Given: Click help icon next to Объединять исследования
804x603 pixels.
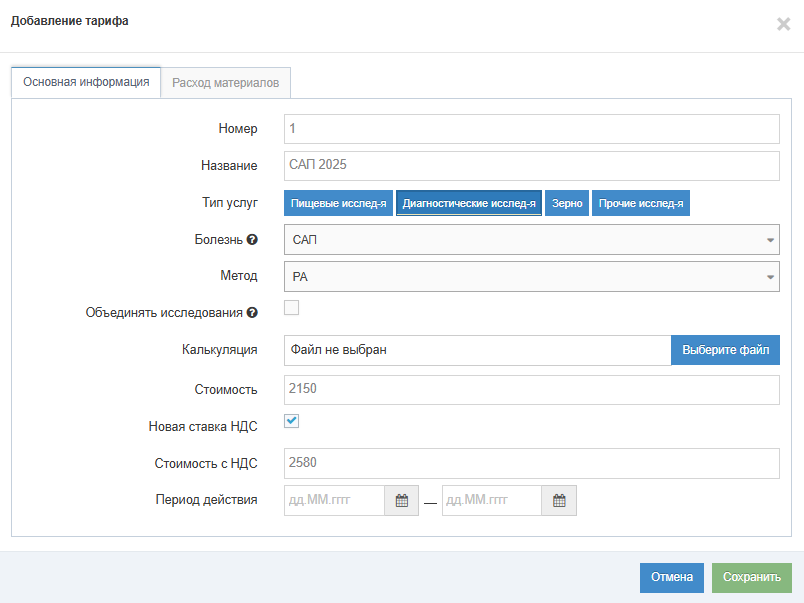Looking at the screenshot, I should (252, 313).
